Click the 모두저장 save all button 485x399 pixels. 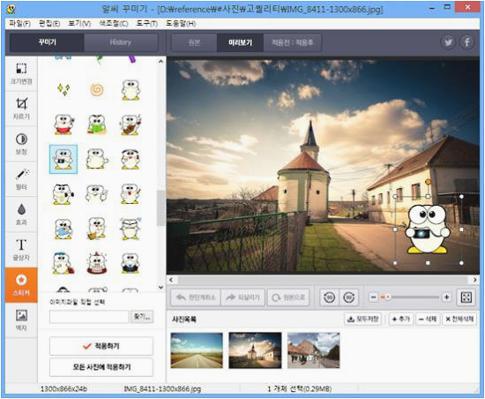(363, 319)
